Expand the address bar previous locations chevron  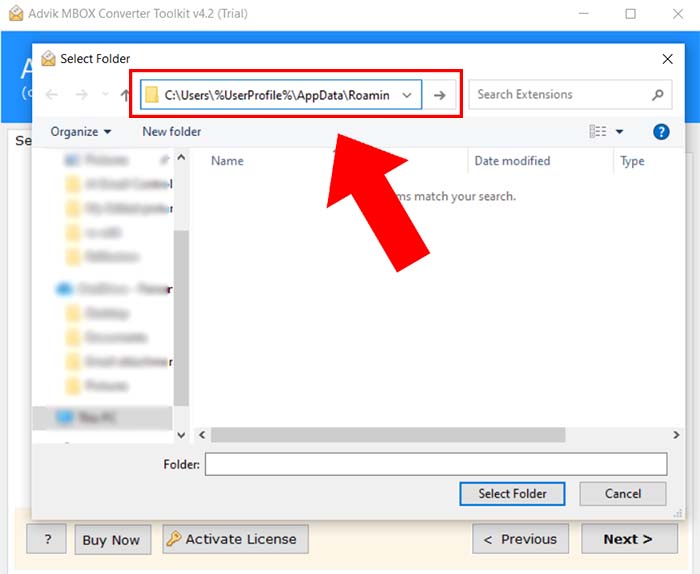[x=407, y=95]
